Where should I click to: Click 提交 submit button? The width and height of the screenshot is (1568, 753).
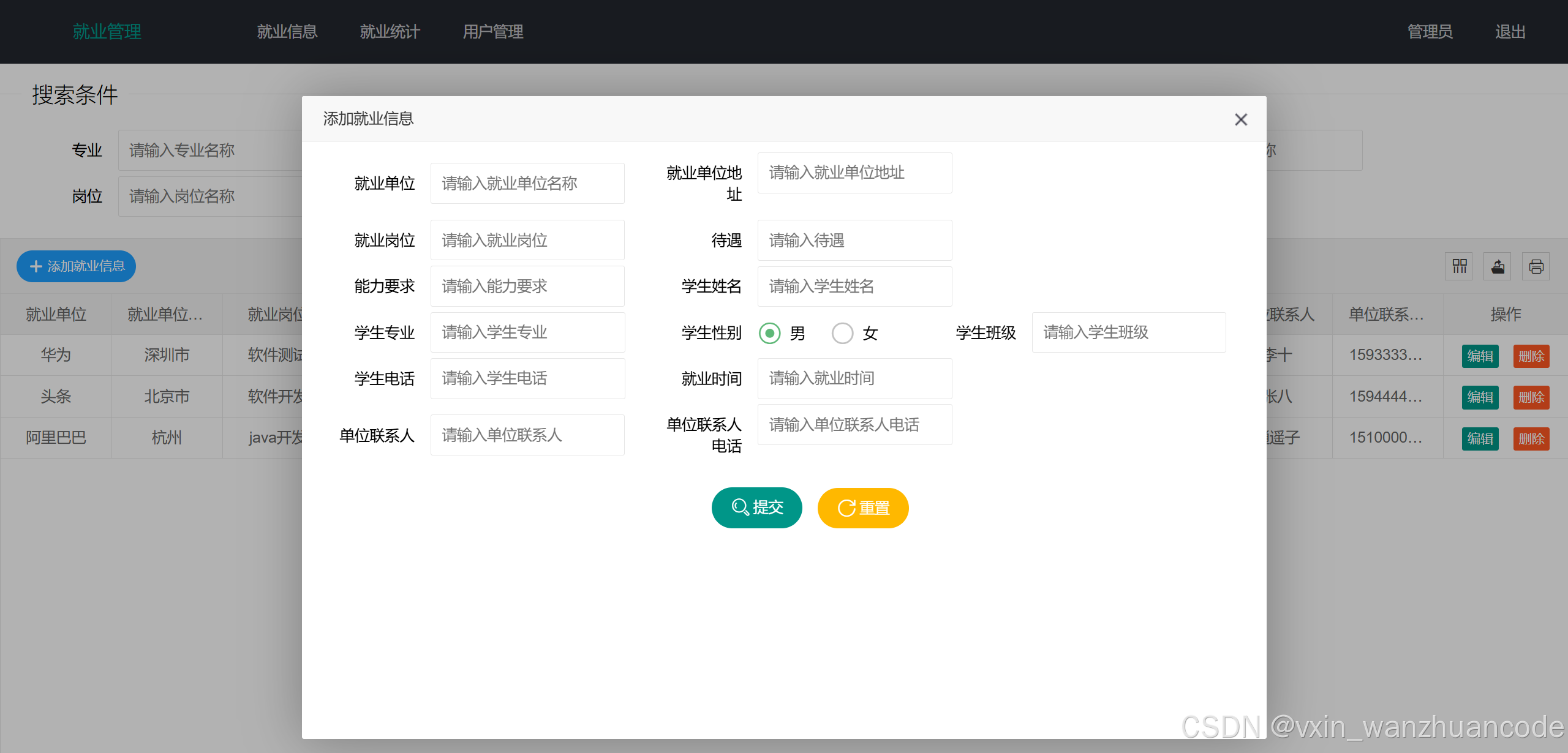(x=756, y=508)
